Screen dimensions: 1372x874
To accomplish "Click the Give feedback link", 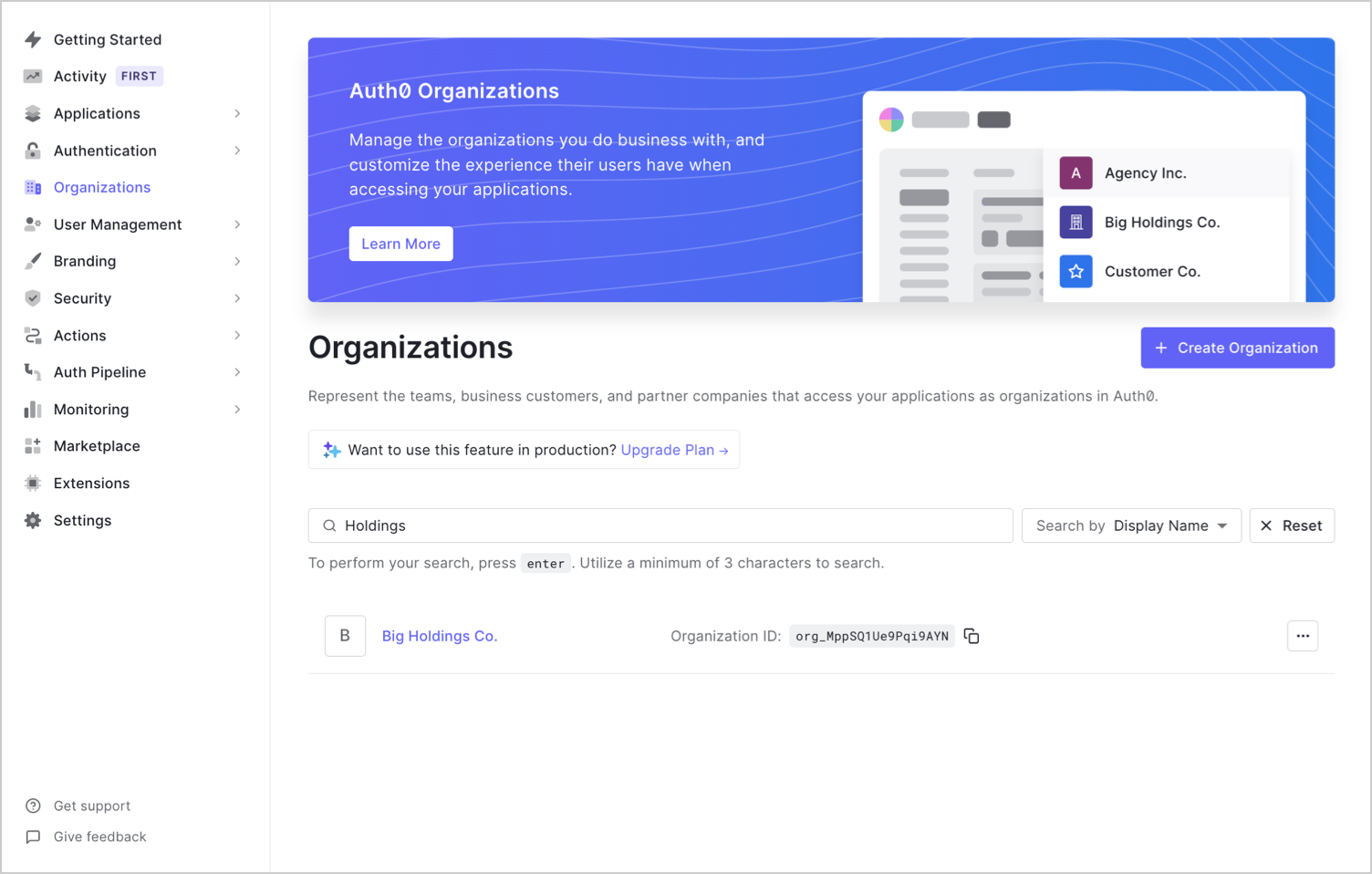I will pyautogui.click(x=100, y=837).
